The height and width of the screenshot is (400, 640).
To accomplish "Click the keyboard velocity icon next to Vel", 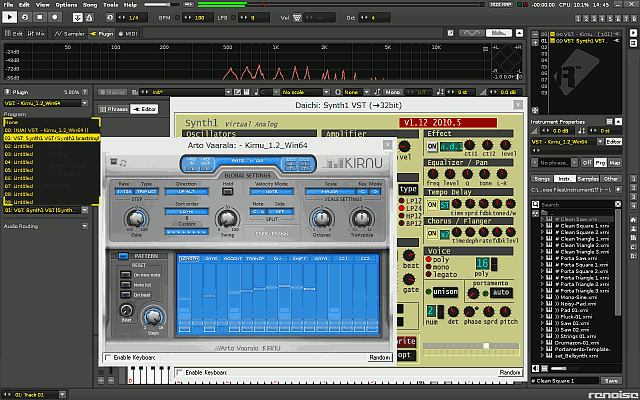I will [297, 18].
